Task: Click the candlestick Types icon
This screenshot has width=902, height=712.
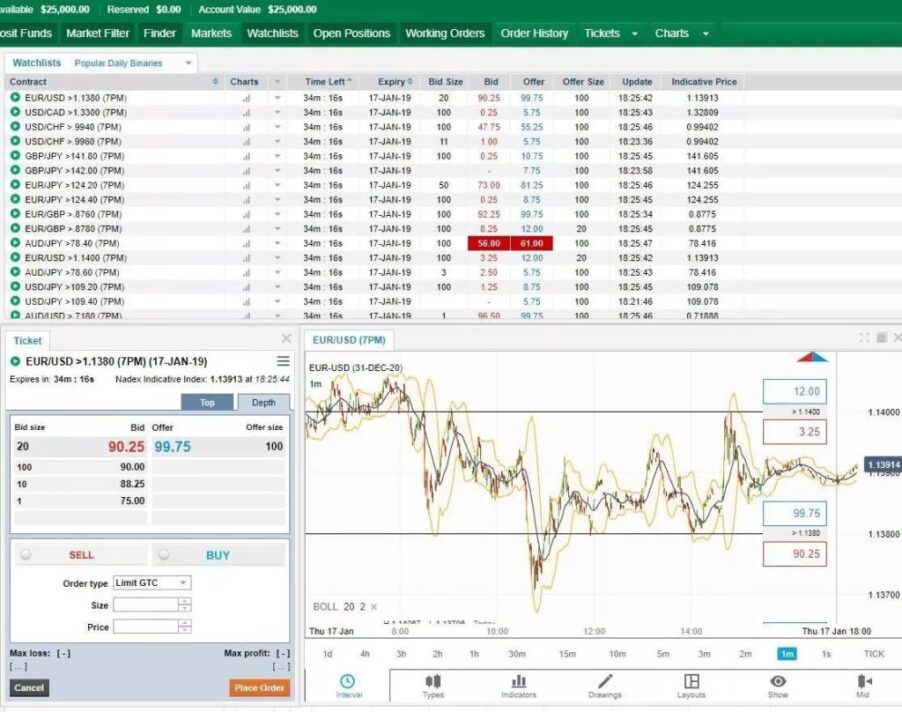Action: point(433,682)
